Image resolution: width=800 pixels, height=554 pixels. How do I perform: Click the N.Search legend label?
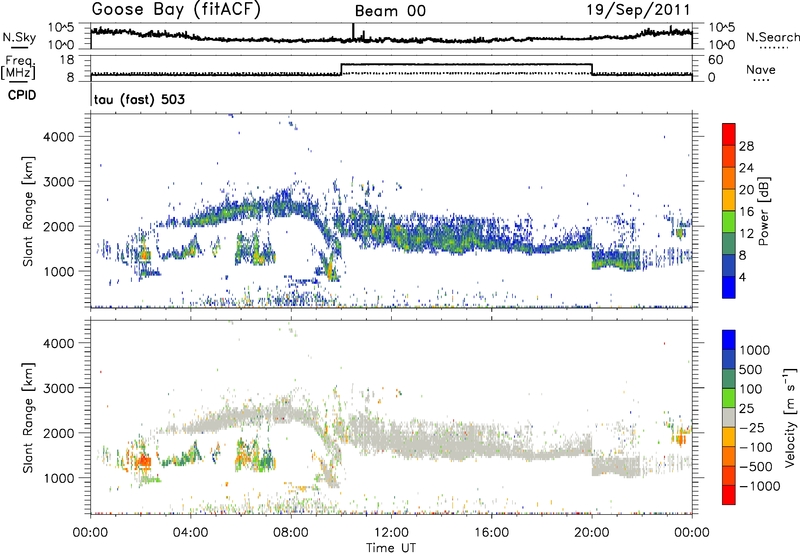[x=773, y=37]
